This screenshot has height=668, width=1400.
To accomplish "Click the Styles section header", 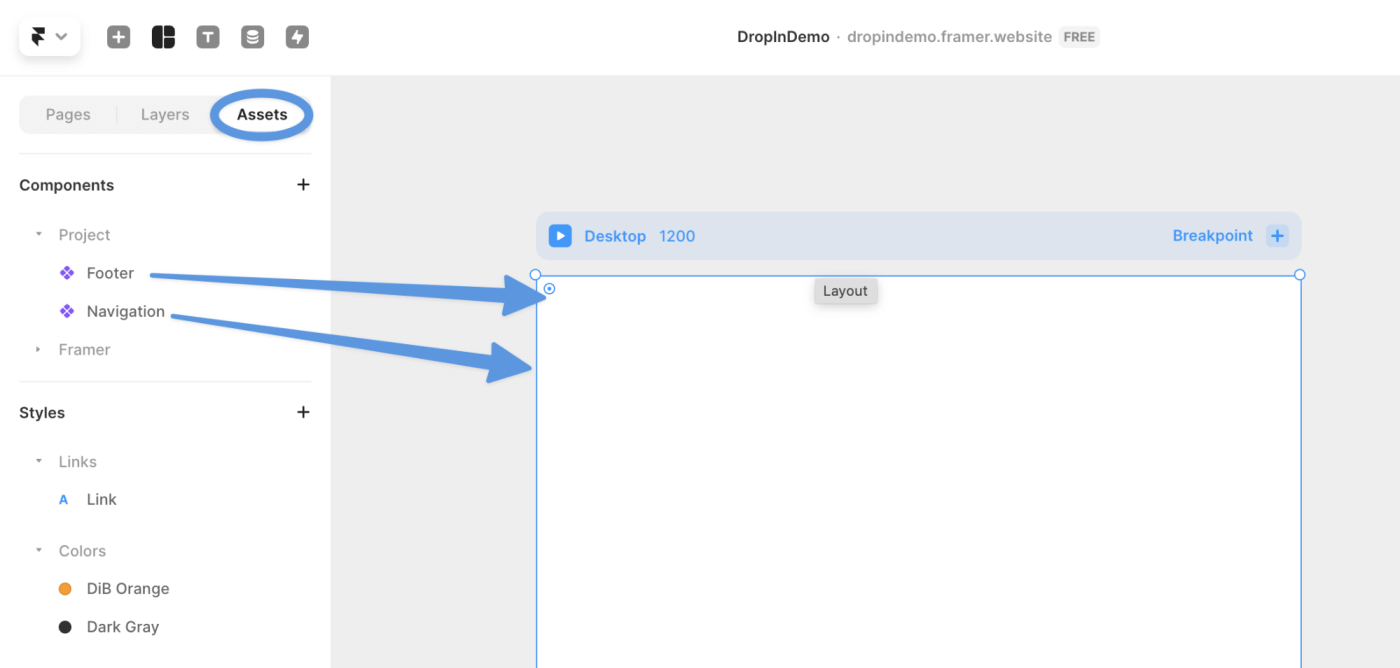I will tap(42, 412).
